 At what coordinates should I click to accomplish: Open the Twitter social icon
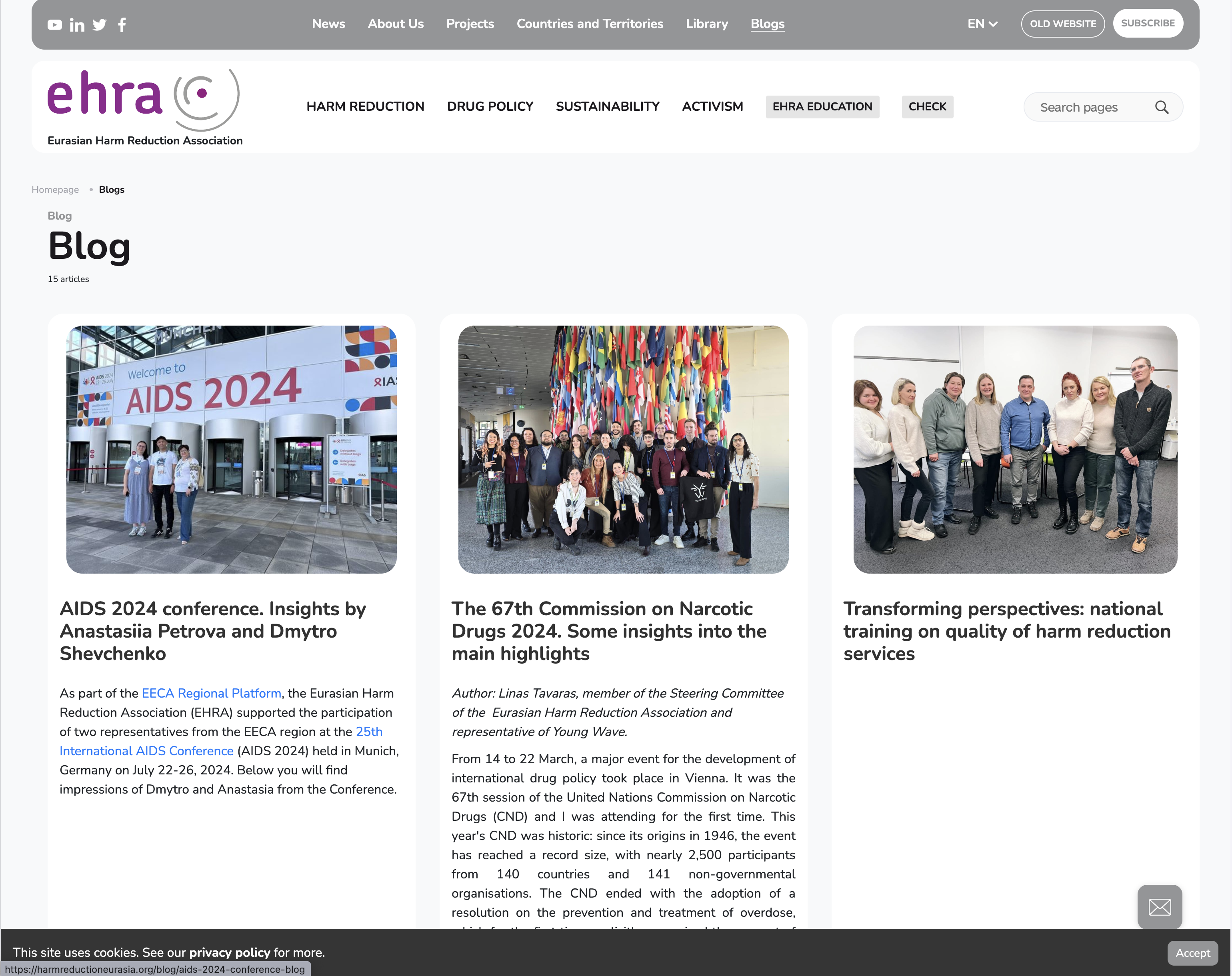point(100,24)
